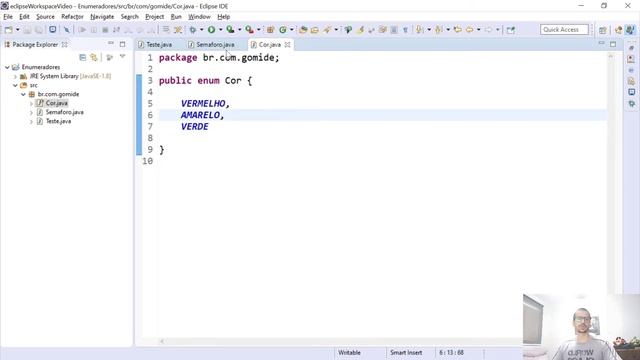Click the Search flashlight icon
The image size is (640, 360).
coord(327,30)
